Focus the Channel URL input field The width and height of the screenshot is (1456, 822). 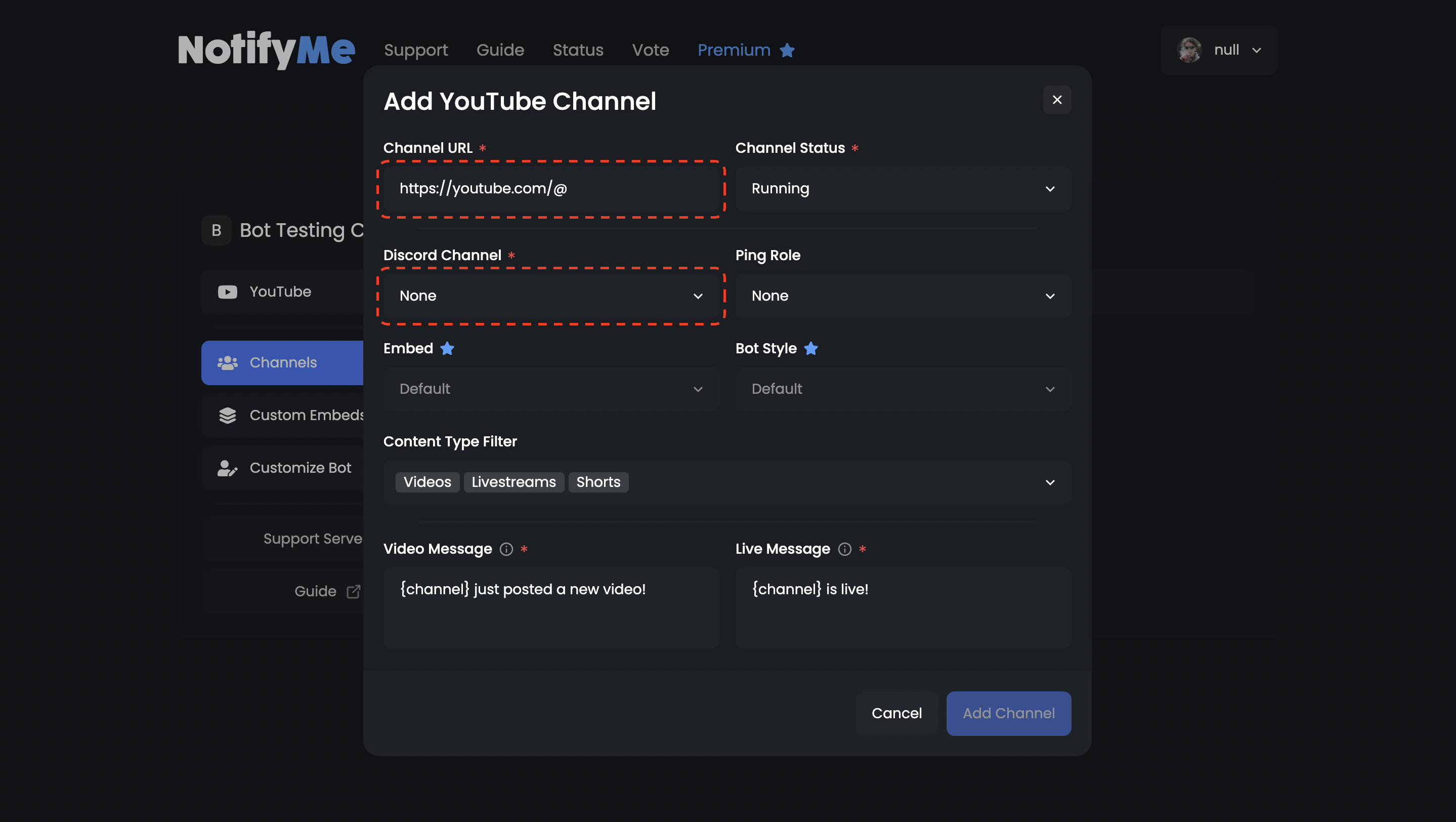point(551,189)
